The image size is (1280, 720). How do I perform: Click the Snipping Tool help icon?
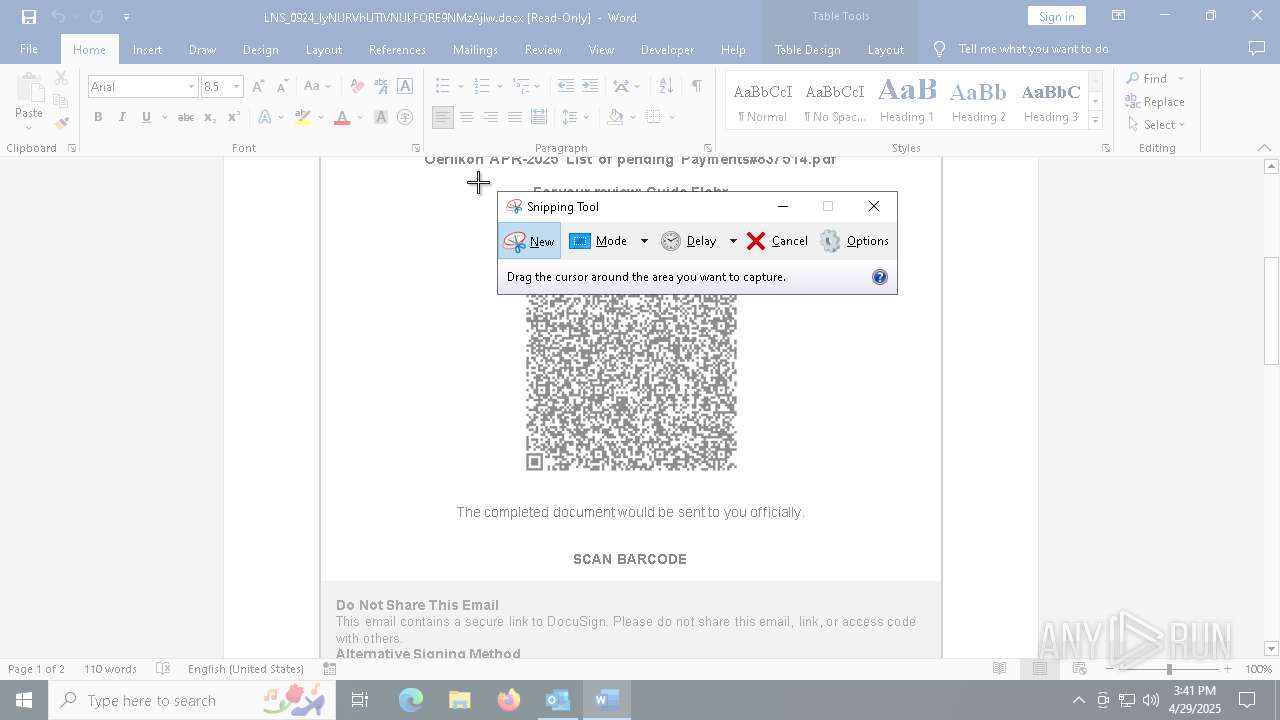click(x=880, y=277)
